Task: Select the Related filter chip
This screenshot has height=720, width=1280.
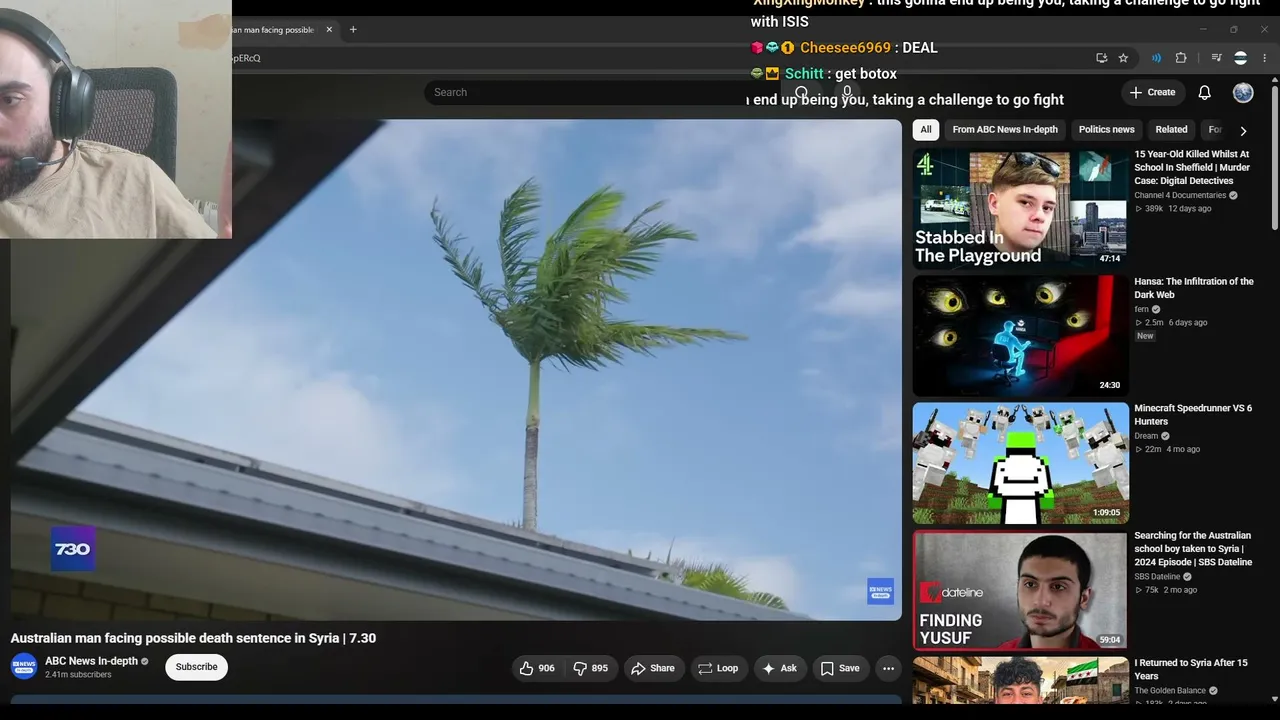Action: click(1172, 129)
